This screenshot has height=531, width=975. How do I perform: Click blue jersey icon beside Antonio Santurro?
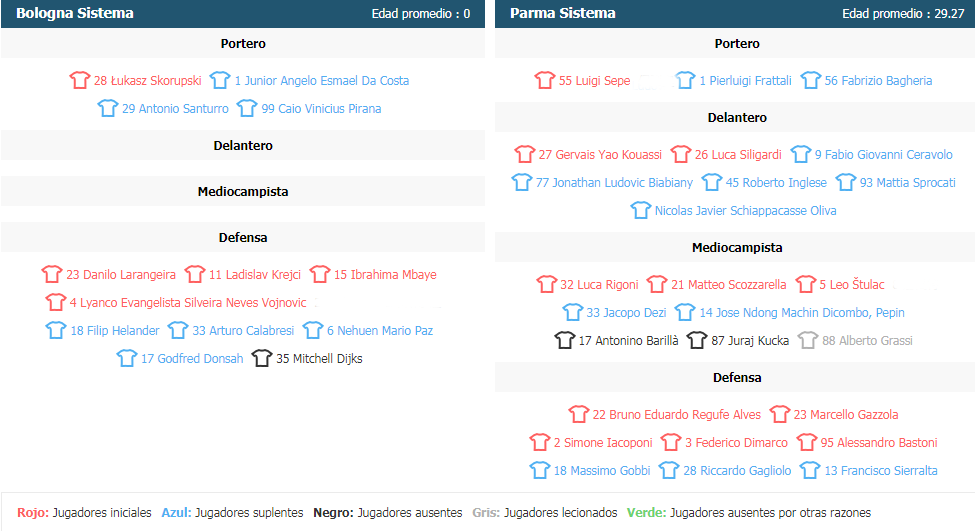tap(108, 108)
